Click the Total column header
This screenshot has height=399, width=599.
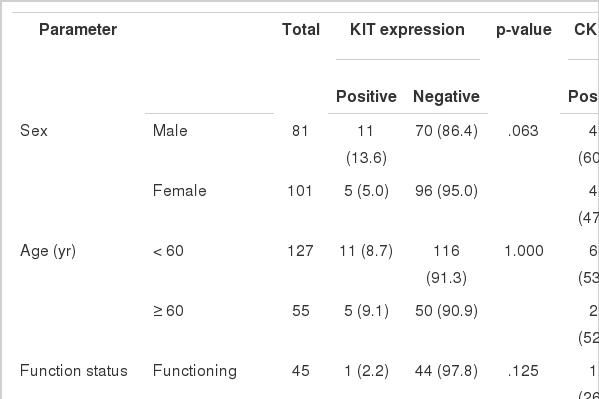tap(301, 30)
